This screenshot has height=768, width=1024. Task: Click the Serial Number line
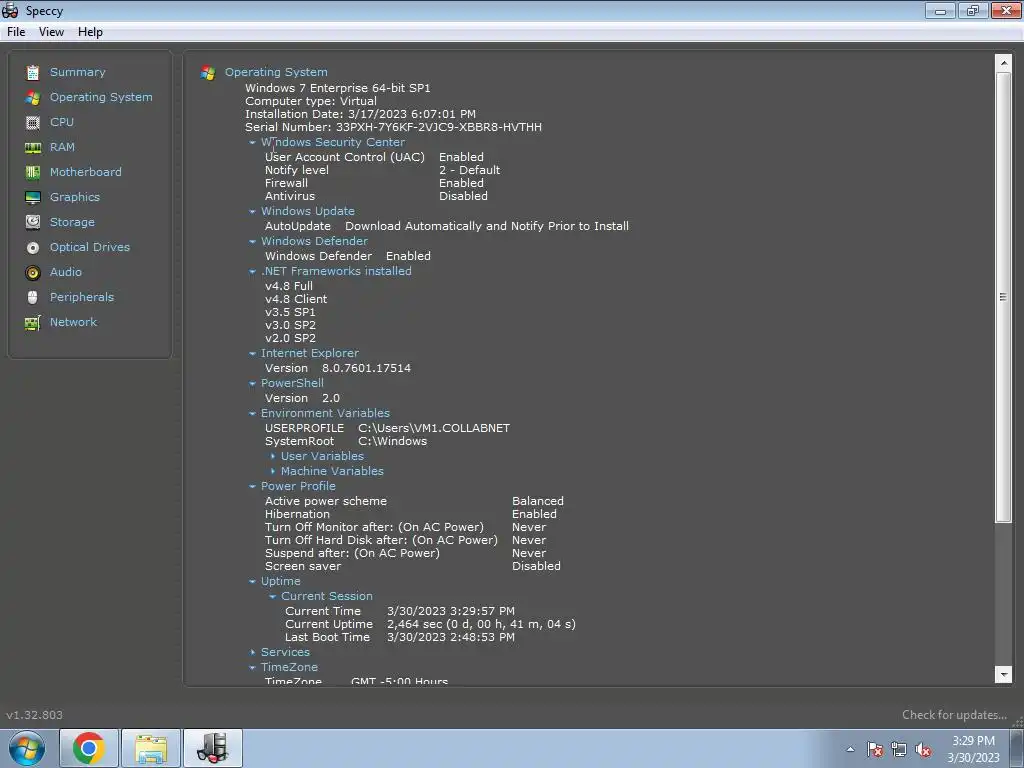tap(393, 127)
